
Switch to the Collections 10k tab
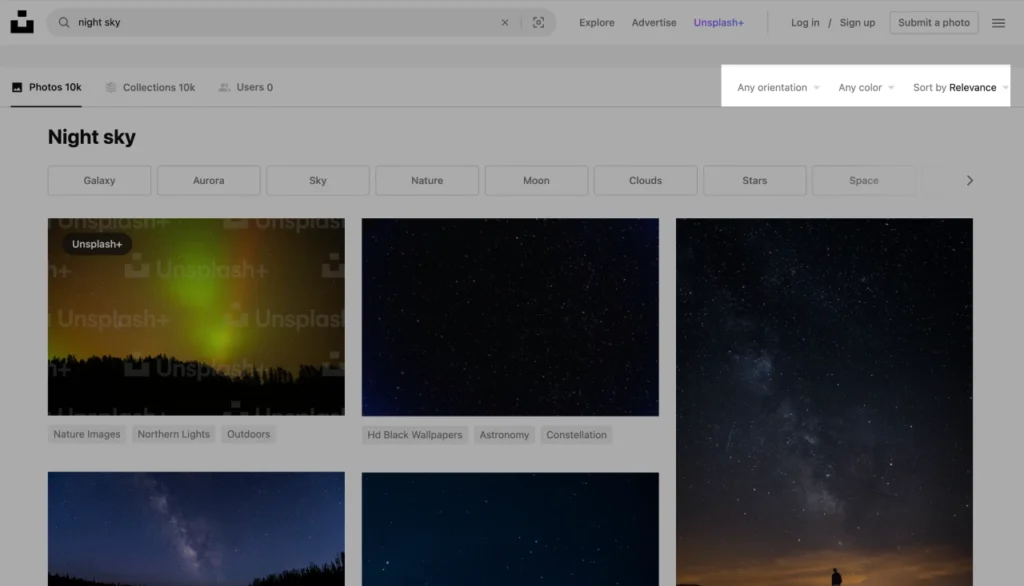160,87
